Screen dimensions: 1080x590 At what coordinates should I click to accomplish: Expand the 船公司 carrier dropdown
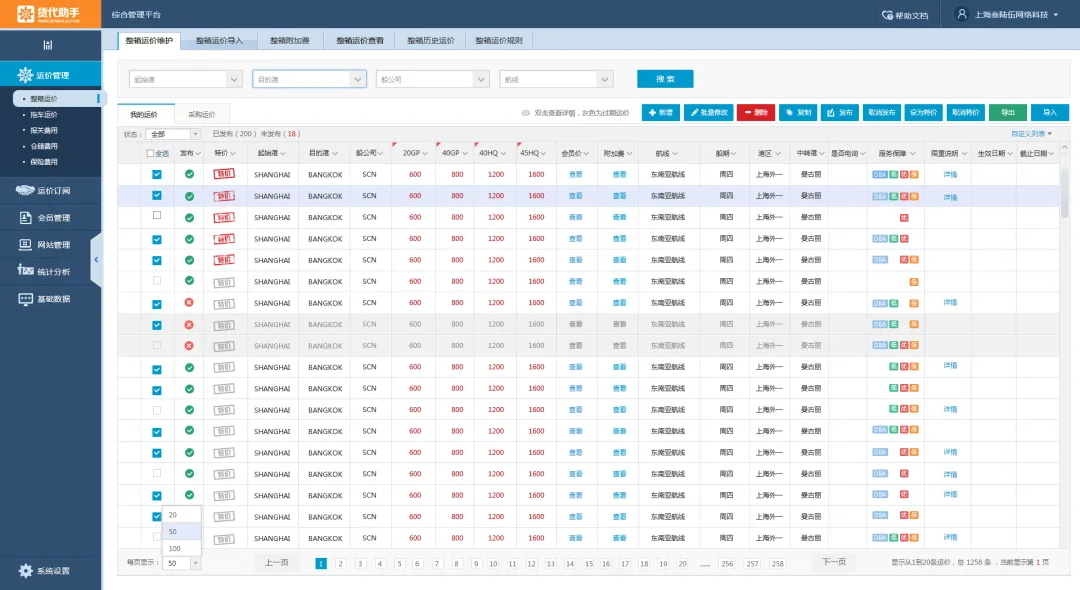[x=481, y=80]
